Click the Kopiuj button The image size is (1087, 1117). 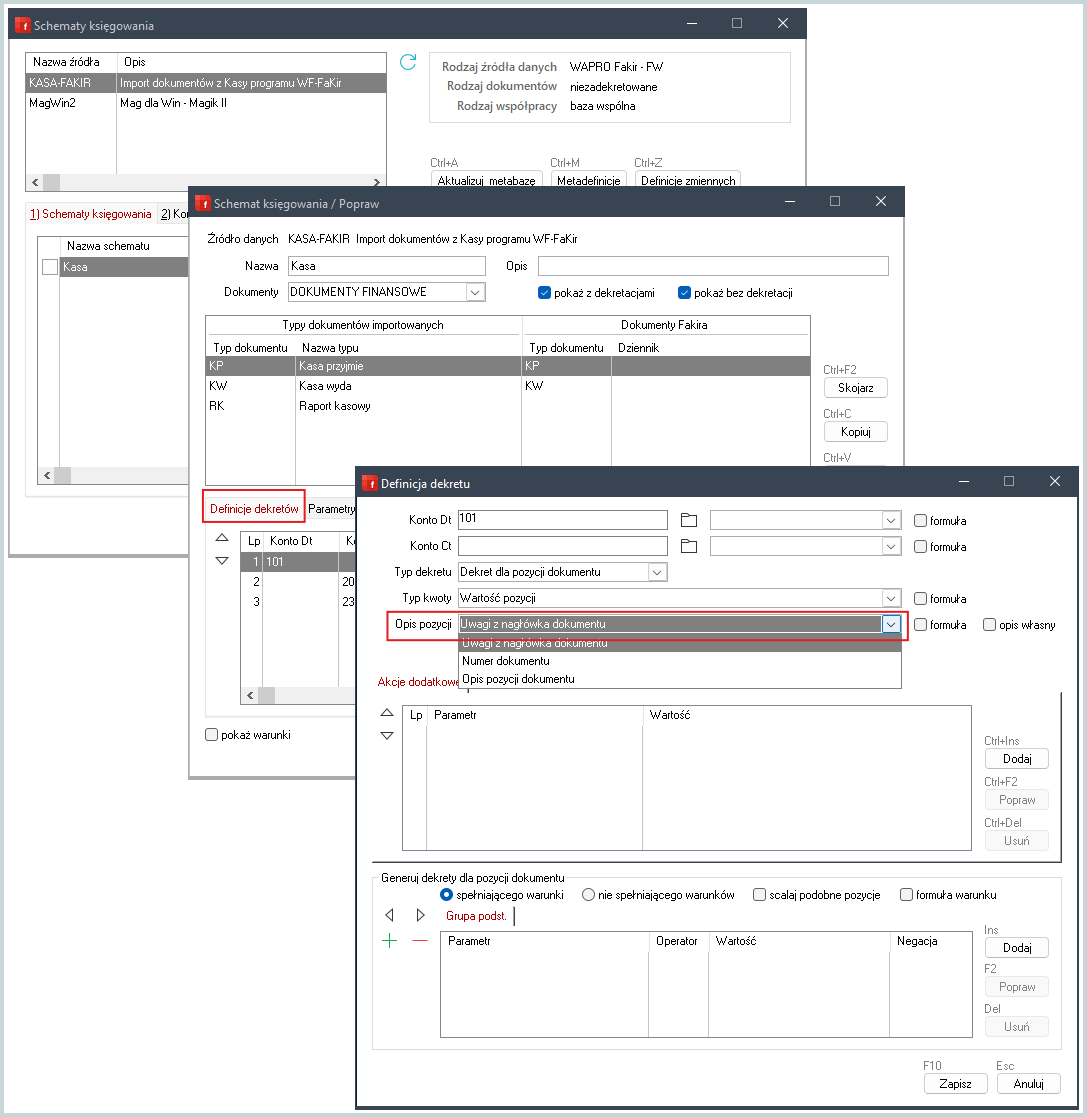(855, 432)
